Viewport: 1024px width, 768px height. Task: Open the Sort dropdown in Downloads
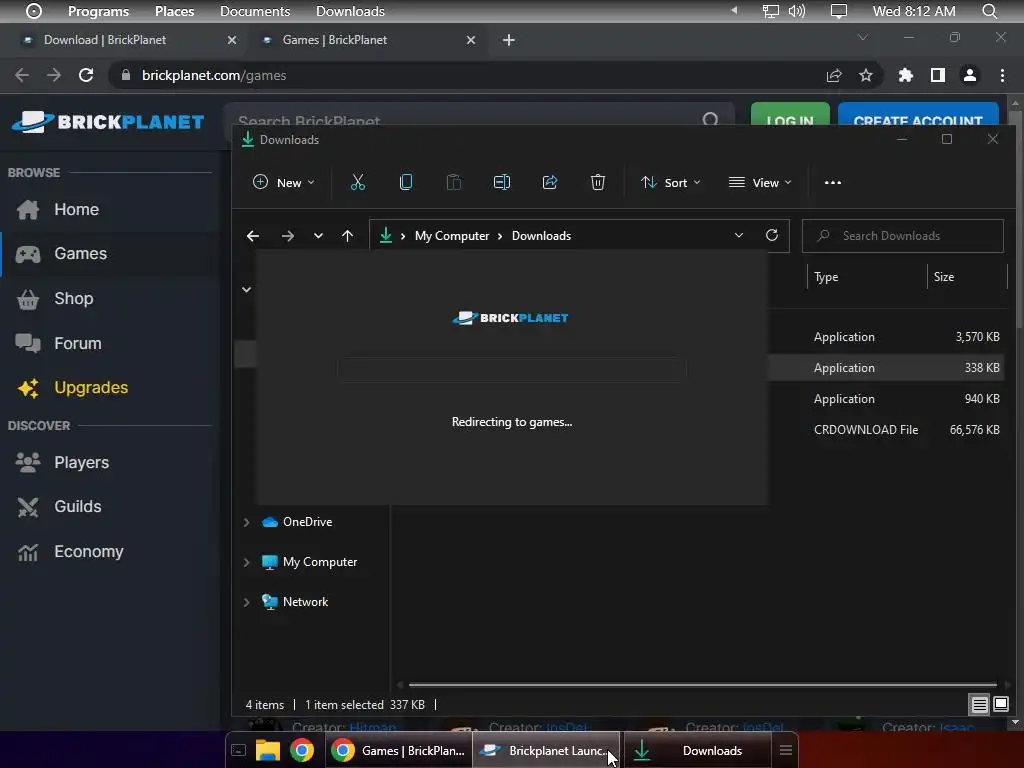coord(671,182)
